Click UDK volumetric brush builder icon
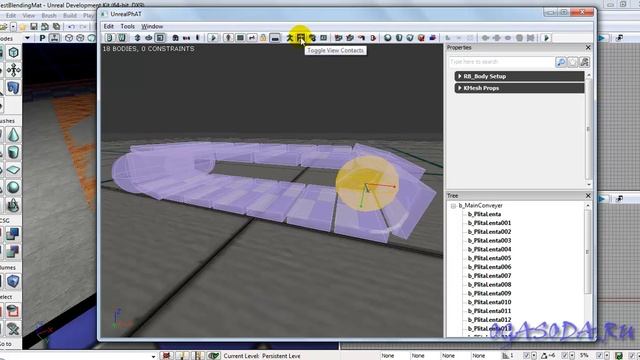The width and height of the screenshot is (640, 360). tap(13, 205)
